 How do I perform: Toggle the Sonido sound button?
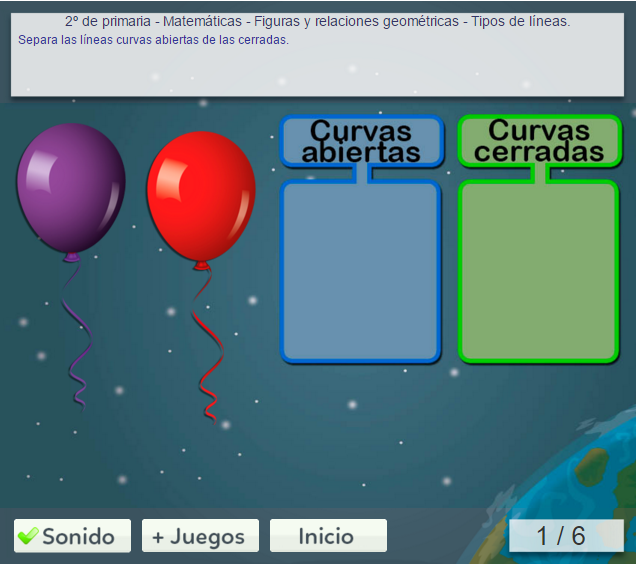pyautogui.click(x=72, y=536)
